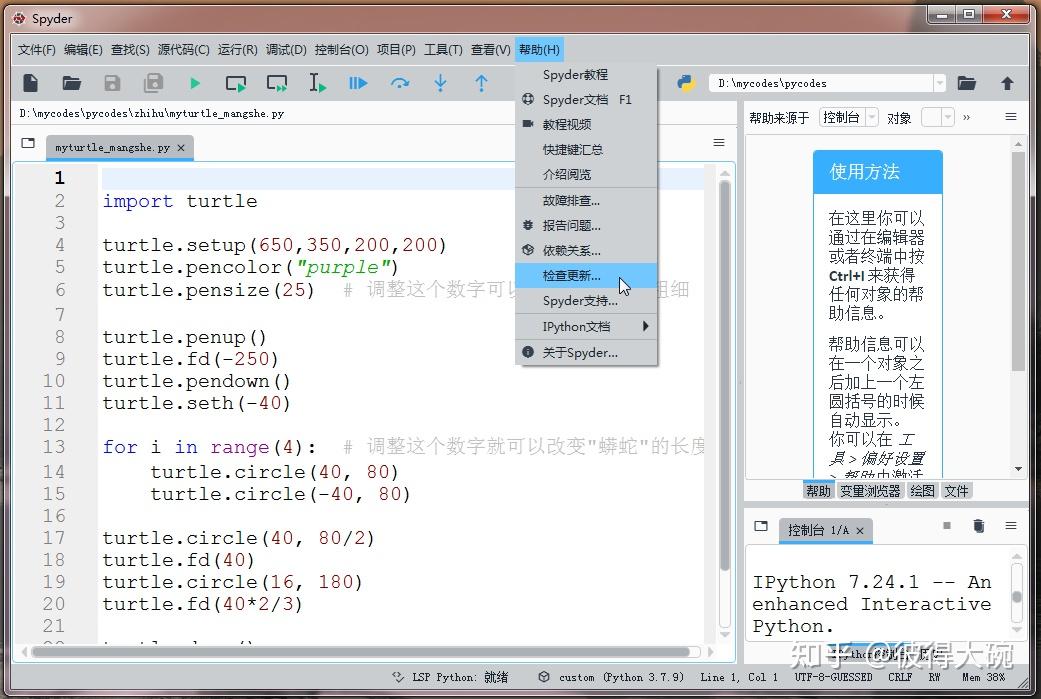This screenshot has width=1041, height=699.
Task: Open the editor options hamburger icon
Action: click(719, 142)
